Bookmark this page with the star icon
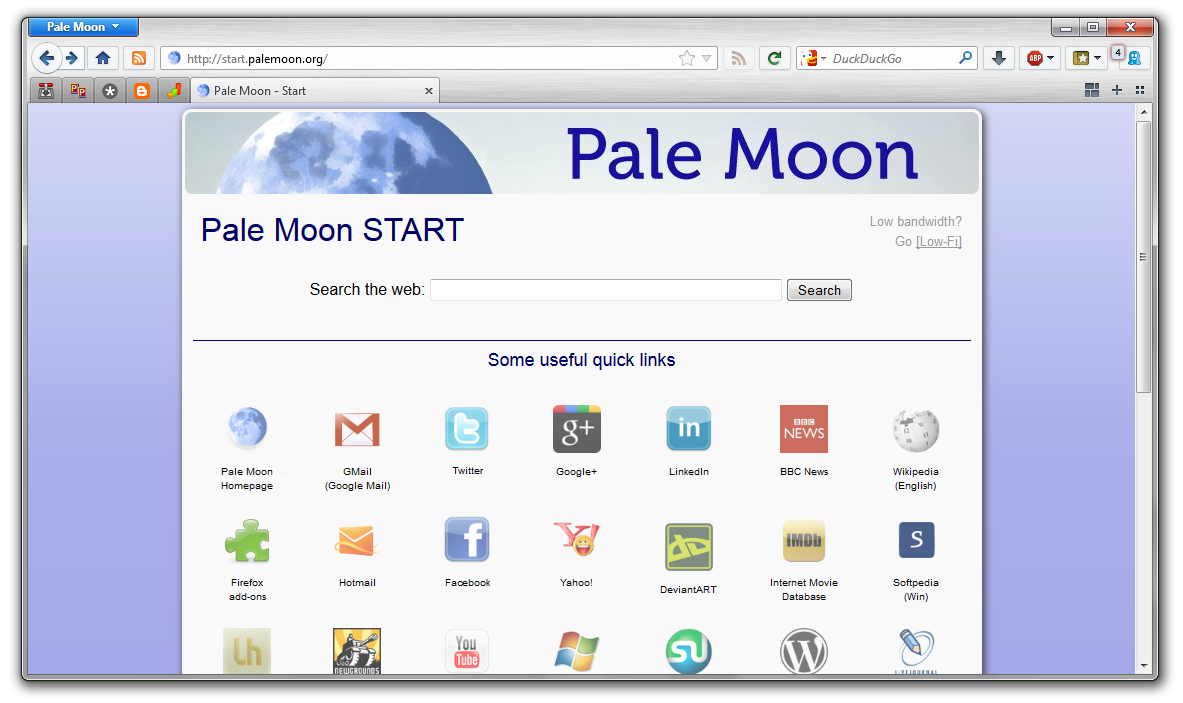1183x703 pixels. tap(687, 58)
